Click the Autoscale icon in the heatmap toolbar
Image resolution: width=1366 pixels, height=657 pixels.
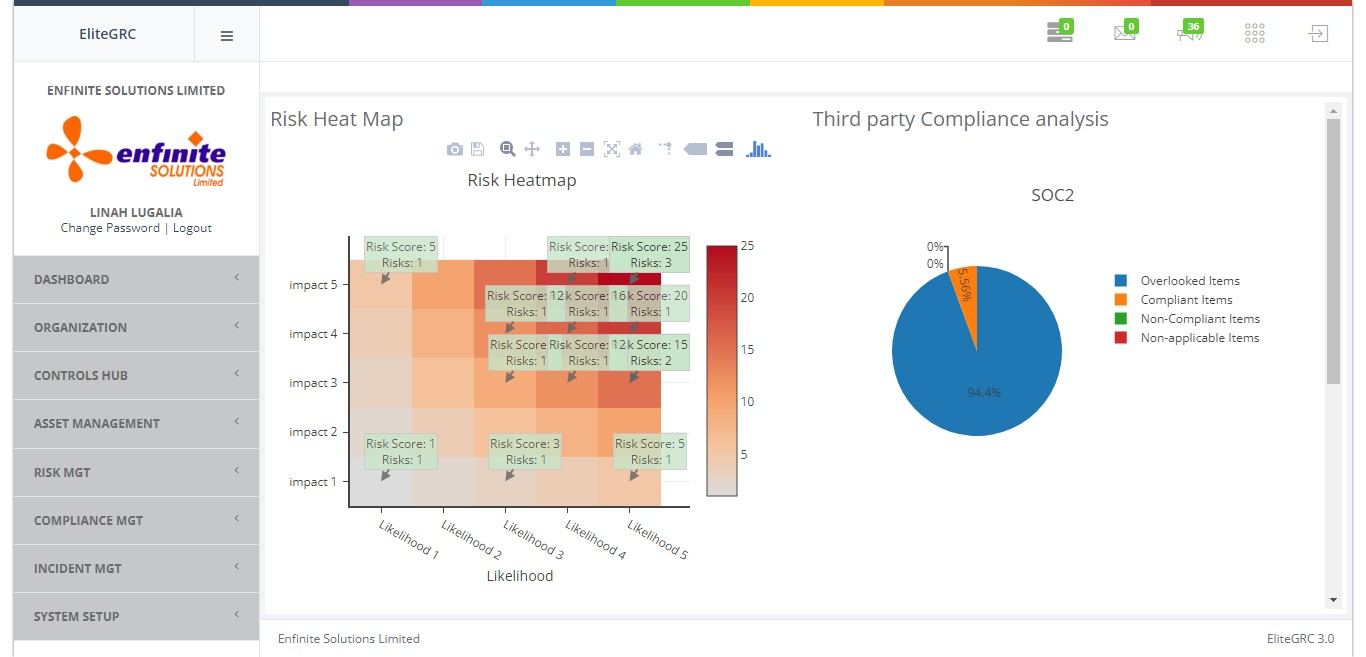tap(611, 149)
